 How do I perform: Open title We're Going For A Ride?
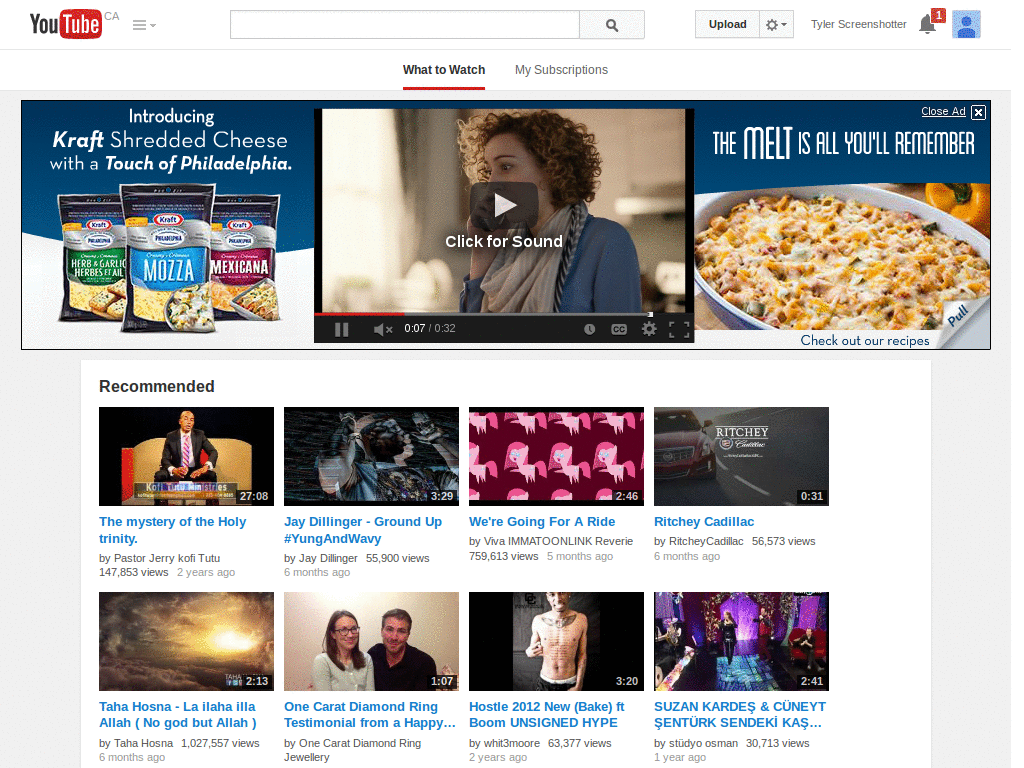coord(542,522)
